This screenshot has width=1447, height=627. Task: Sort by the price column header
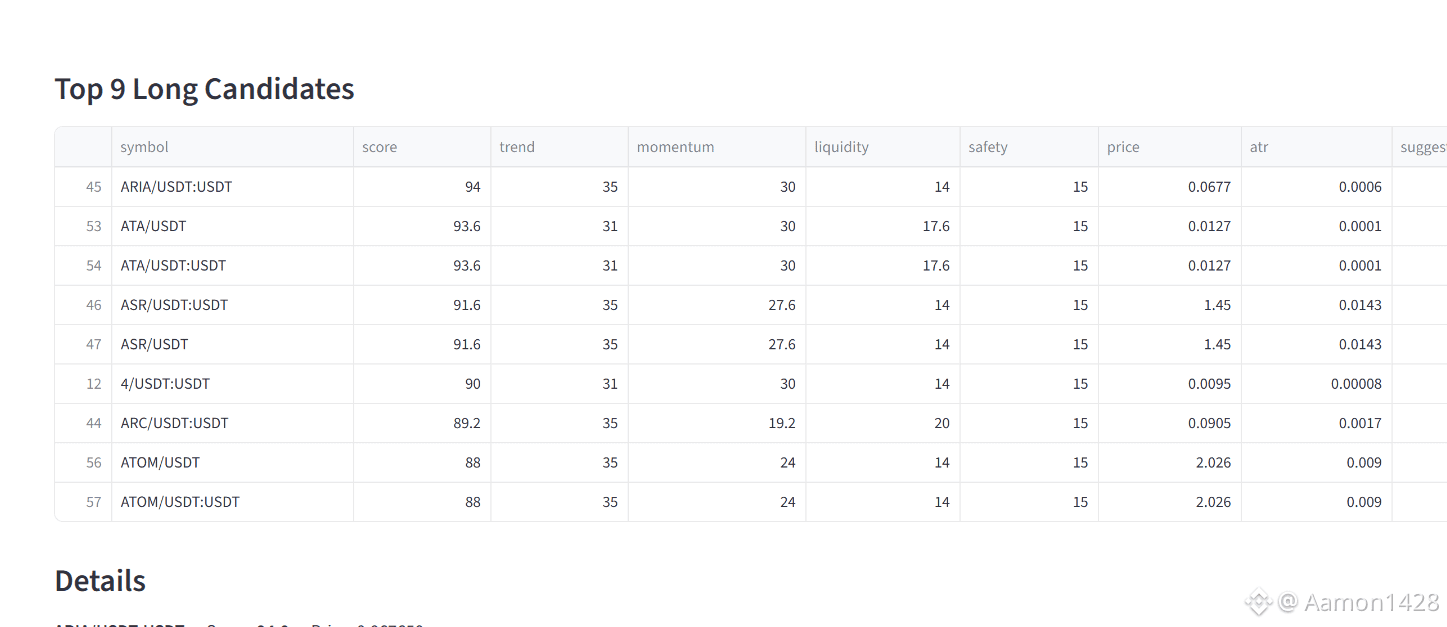tap(1123, 147)
